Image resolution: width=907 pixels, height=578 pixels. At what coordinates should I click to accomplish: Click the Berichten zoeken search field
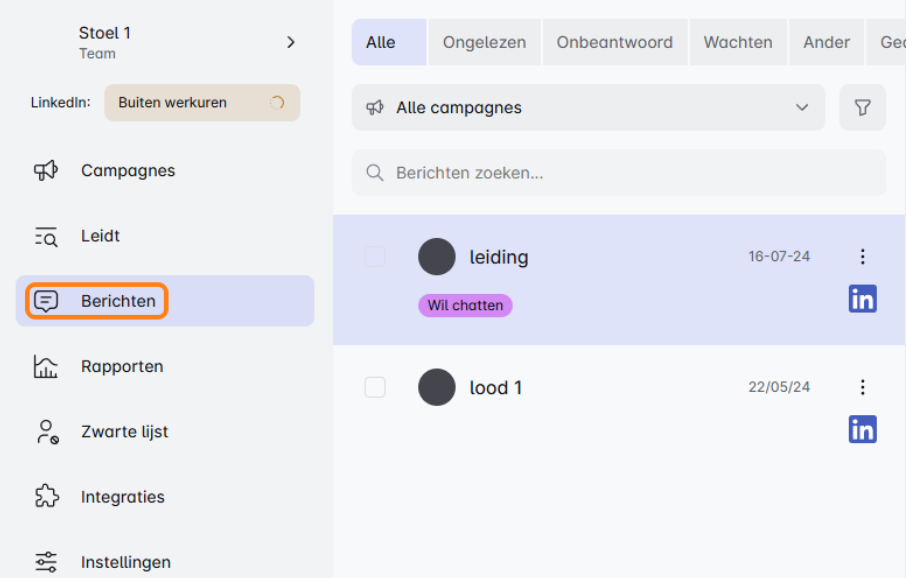618,173
